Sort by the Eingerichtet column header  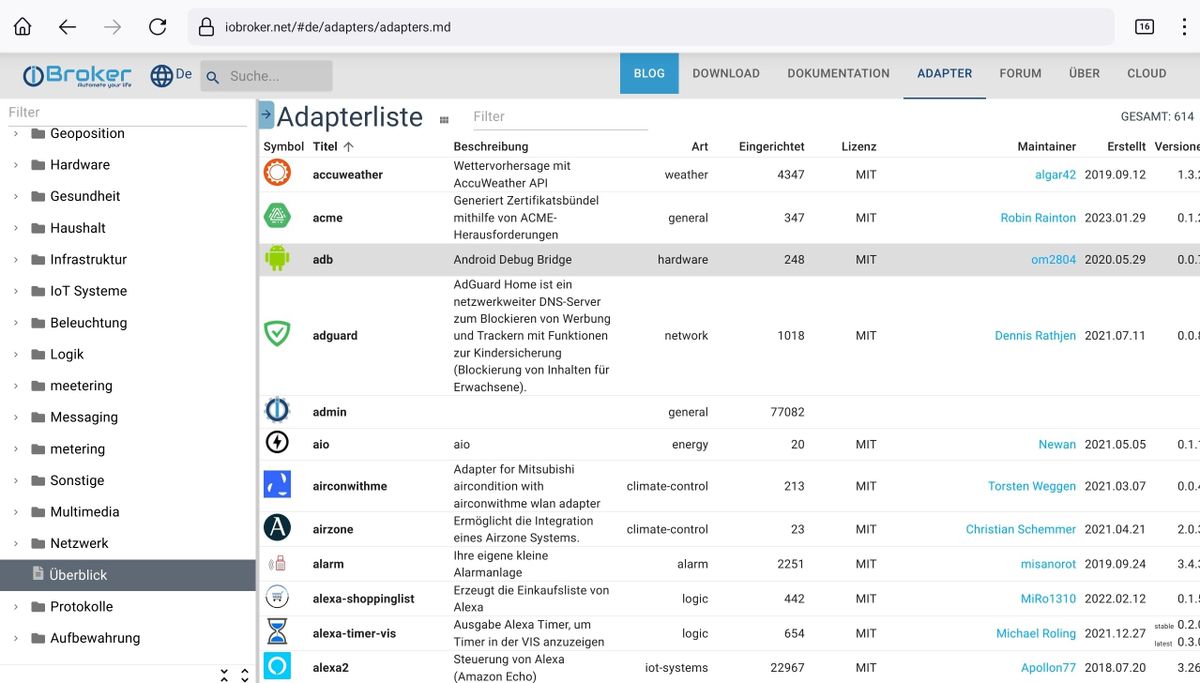tap(771, 146)
